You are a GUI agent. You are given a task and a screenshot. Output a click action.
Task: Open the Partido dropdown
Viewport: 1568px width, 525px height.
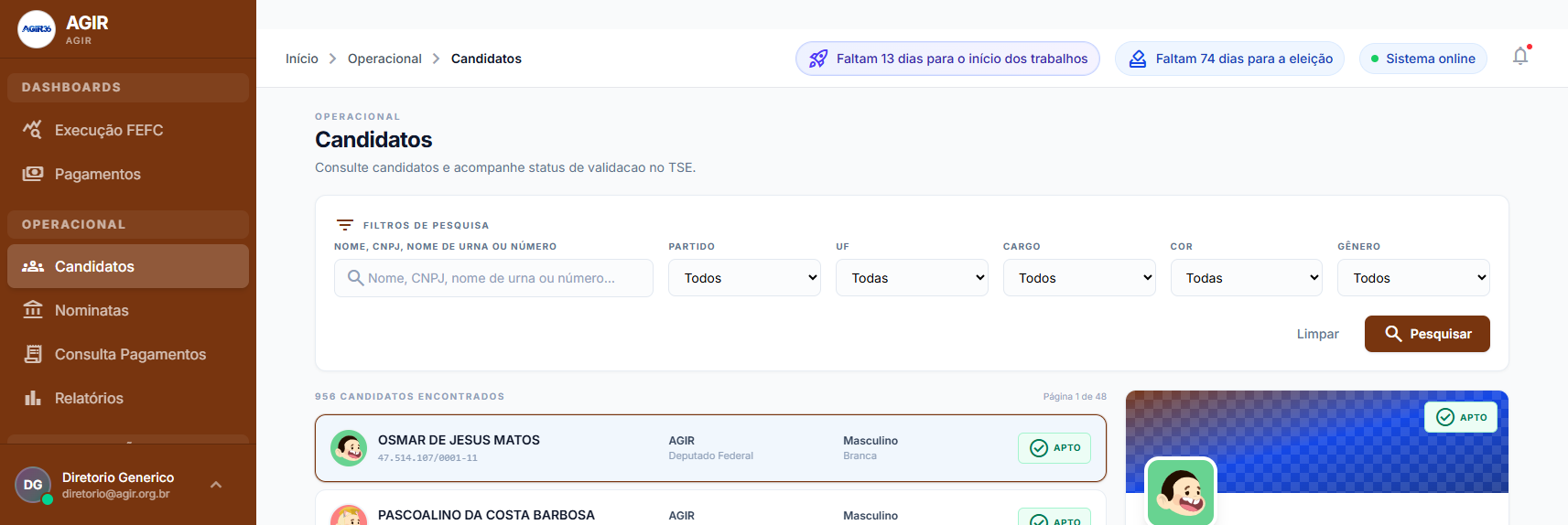[x=745, y=278]
